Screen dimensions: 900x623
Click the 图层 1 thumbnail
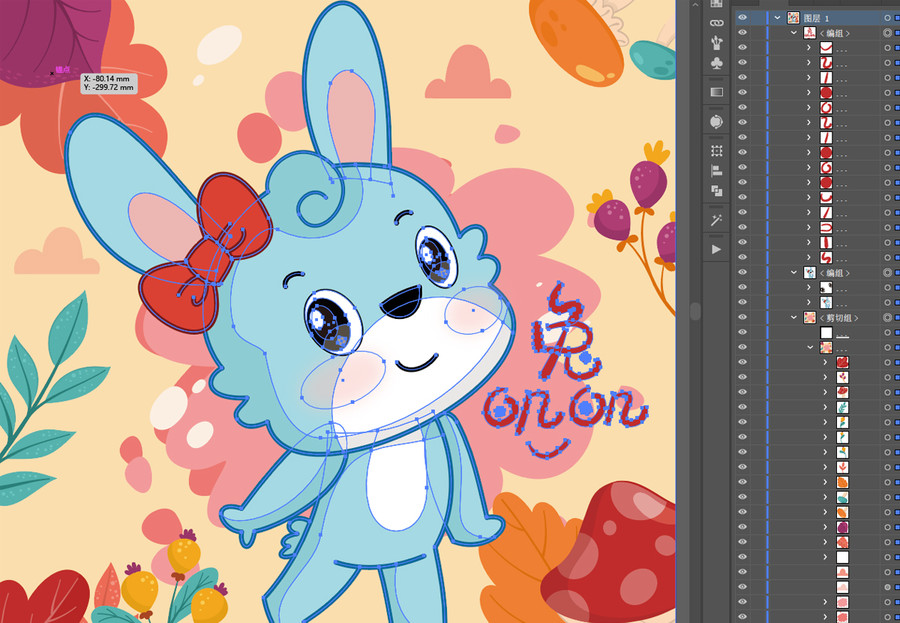click(x=793, y=18)
